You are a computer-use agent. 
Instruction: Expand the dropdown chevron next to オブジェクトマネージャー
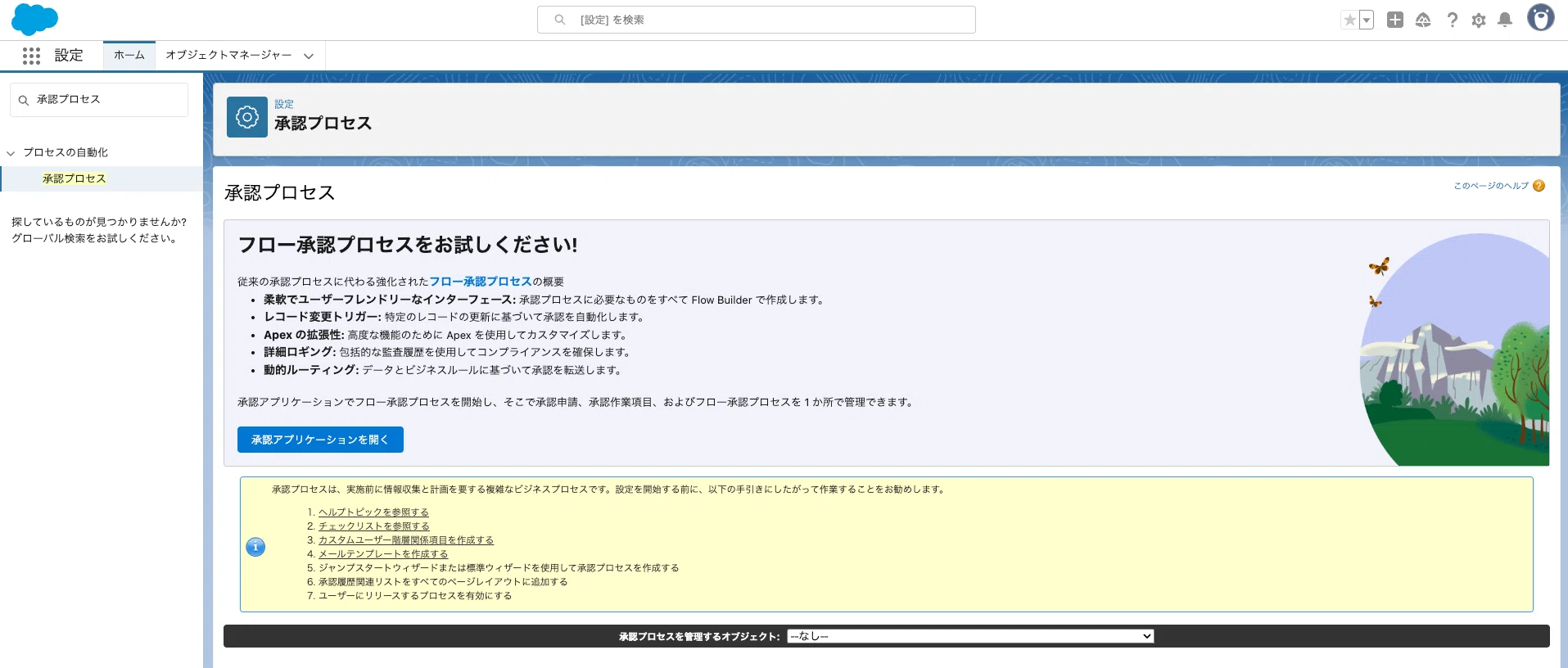[309, 56]
